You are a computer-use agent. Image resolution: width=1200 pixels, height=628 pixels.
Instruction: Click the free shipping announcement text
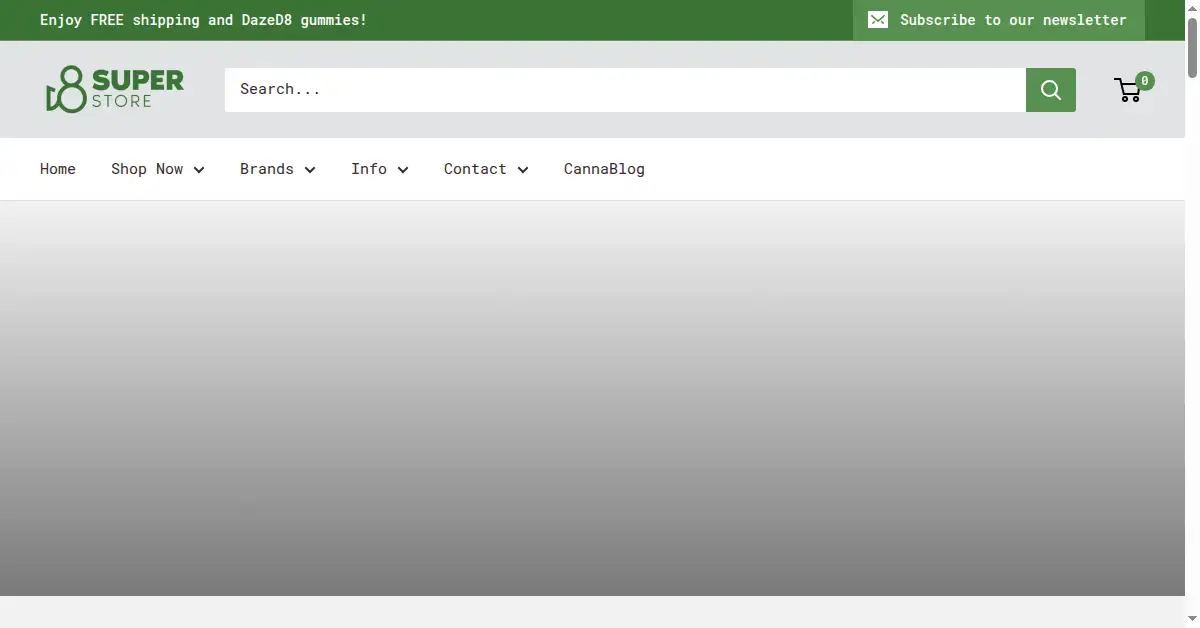click(x=203, y=20)
